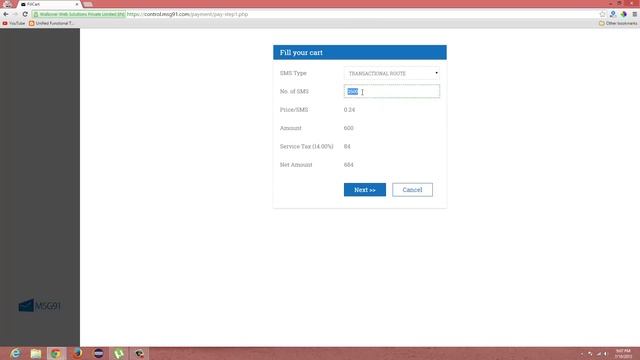
Task: Open File Explorer from taskbar
Action: (36, 353)
